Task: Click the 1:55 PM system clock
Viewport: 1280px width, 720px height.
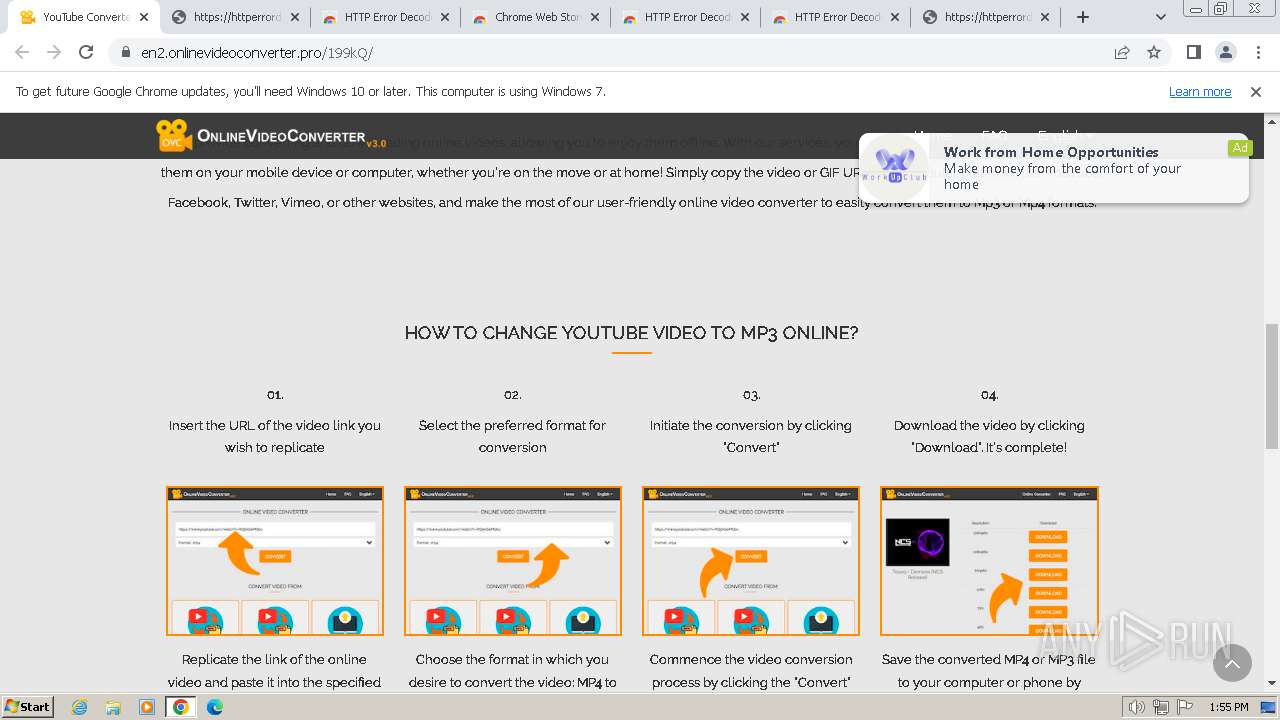Action: pyautogui.click(x=1228, y=707)
